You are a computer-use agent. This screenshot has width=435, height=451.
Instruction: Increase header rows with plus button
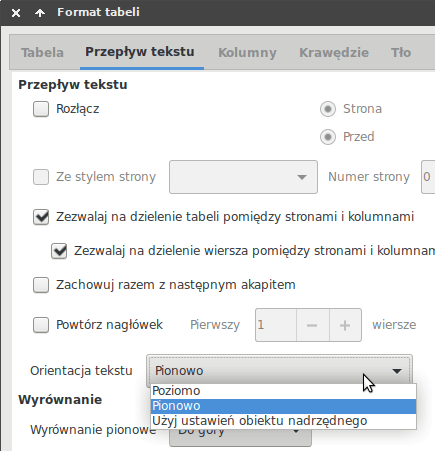coord(345,325)
